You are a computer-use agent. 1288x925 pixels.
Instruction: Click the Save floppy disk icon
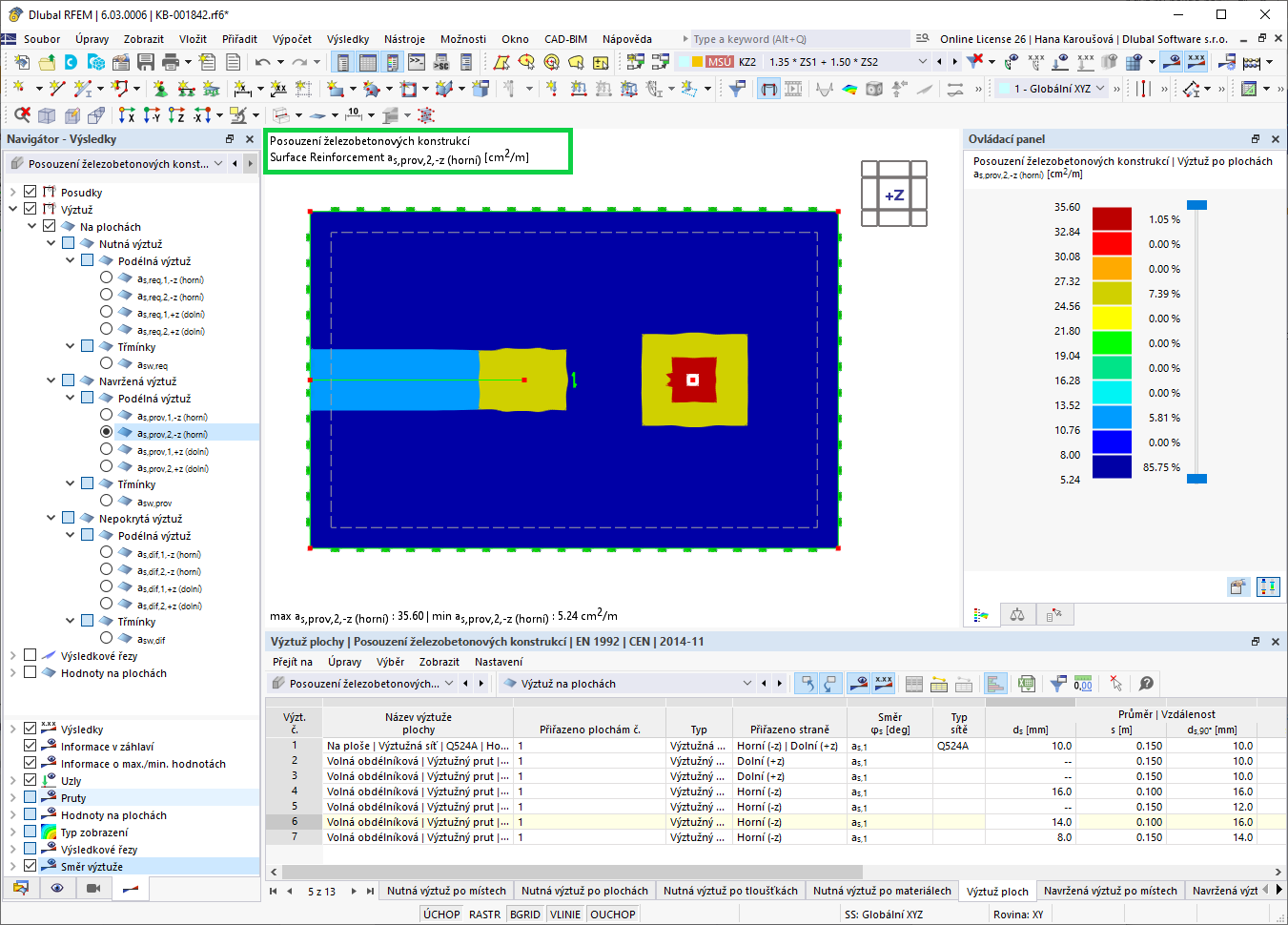tap(146, 62)
